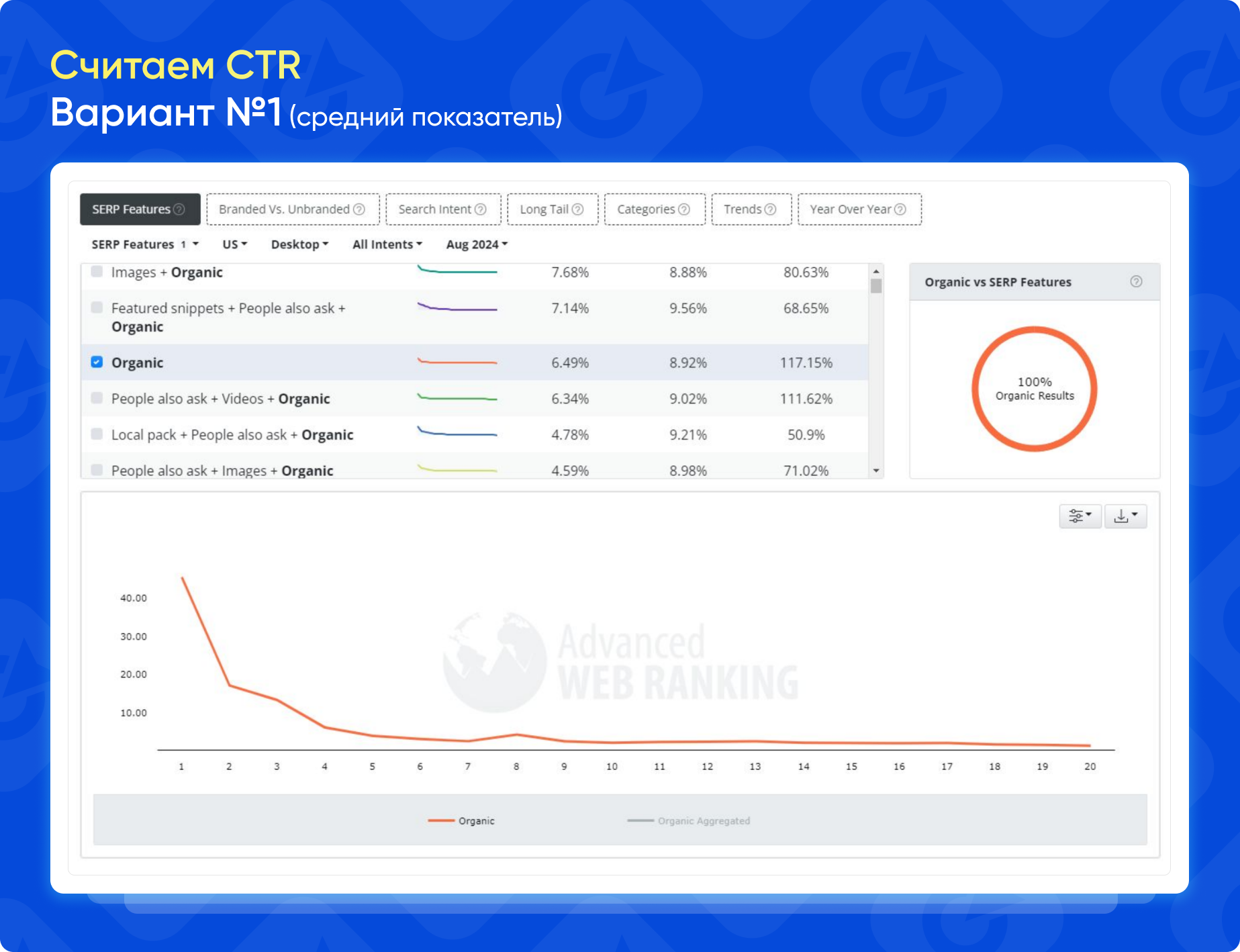Uncheck the Organic row checkbox

click(x=97, y=363)
